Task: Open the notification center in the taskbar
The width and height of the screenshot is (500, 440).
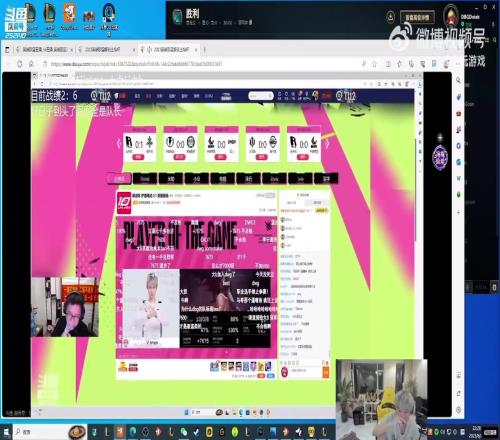Action: 490,432
